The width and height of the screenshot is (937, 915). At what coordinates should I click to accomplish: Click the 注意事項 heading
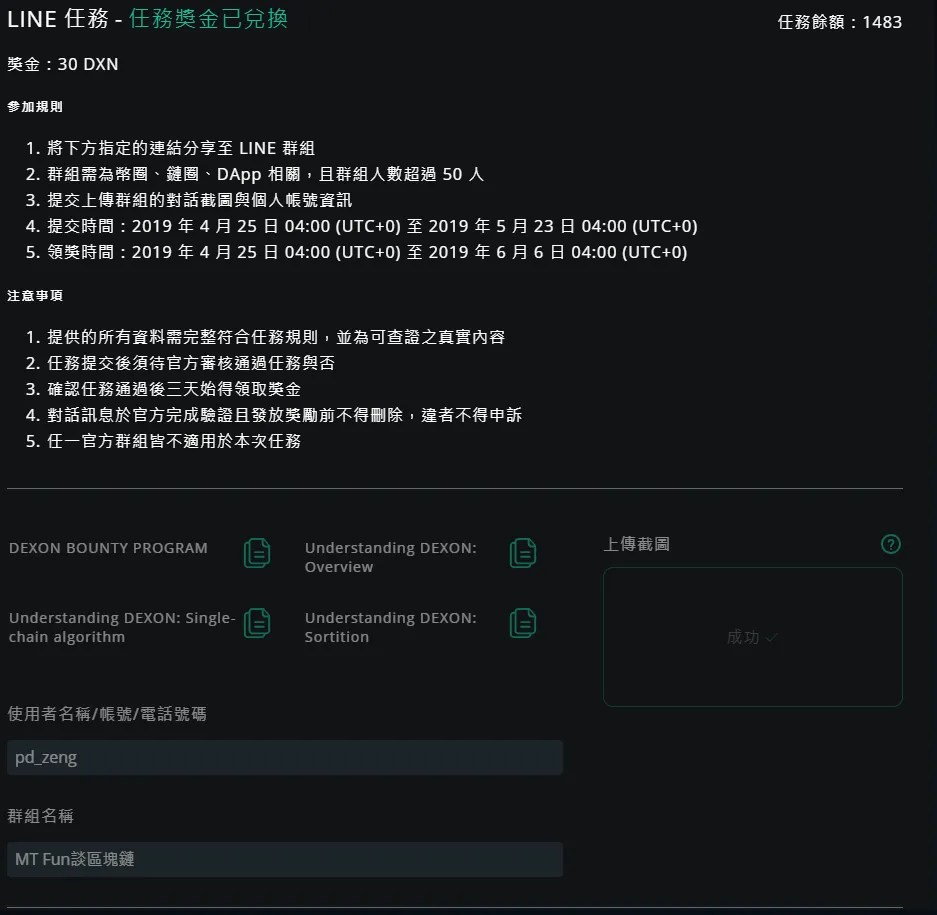pyautogui.click(x=35, y=295)
